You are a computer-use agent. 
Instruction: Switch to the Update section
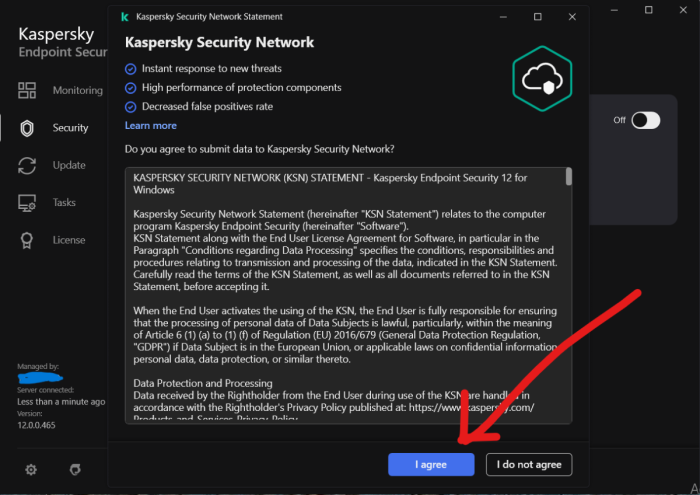pos(69,165)
